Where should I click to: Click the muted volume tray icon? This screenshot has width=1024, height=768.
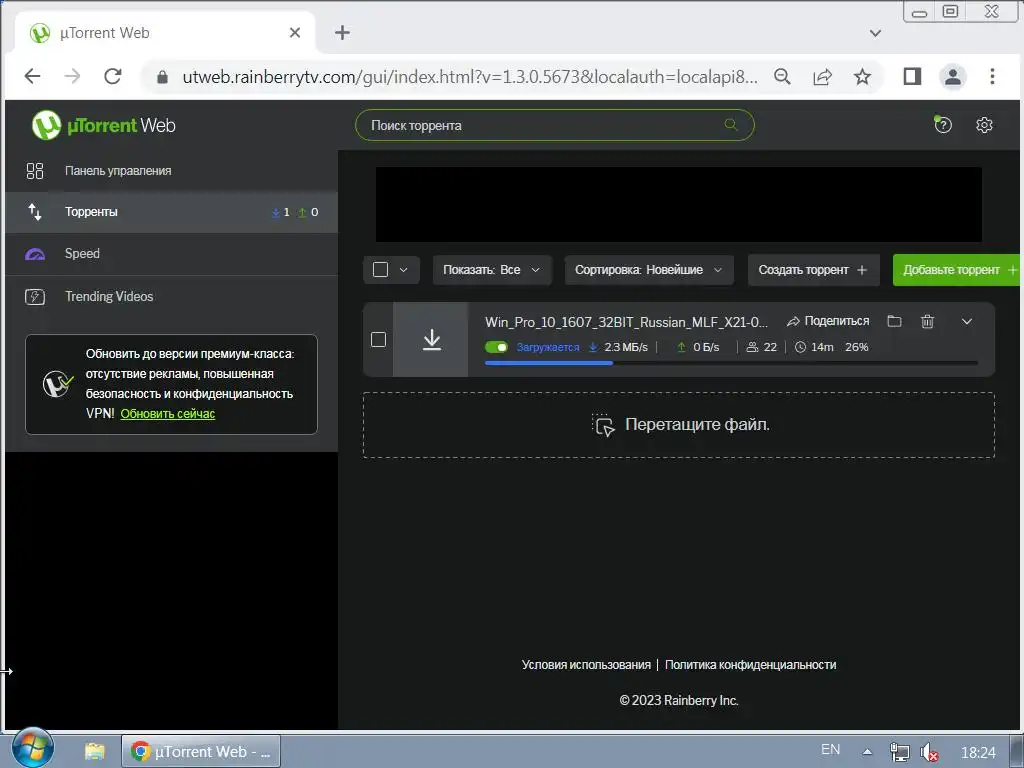[x=929, y=752]
